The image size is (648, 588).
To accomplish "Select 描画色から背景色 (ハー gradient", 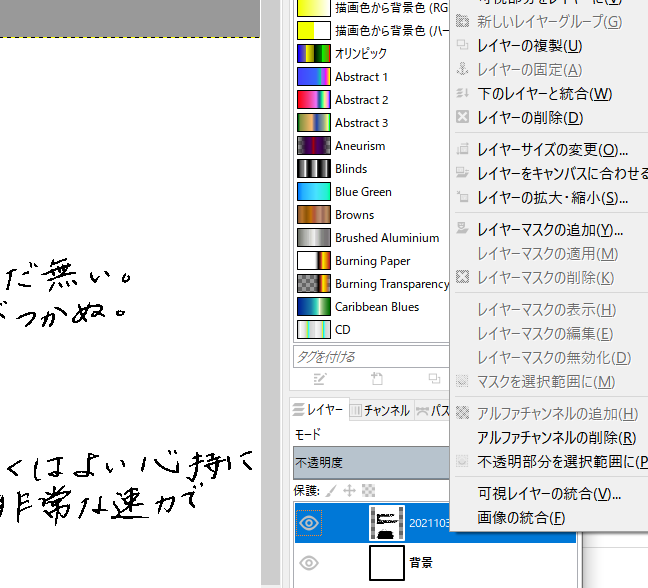I will (372, 30).
